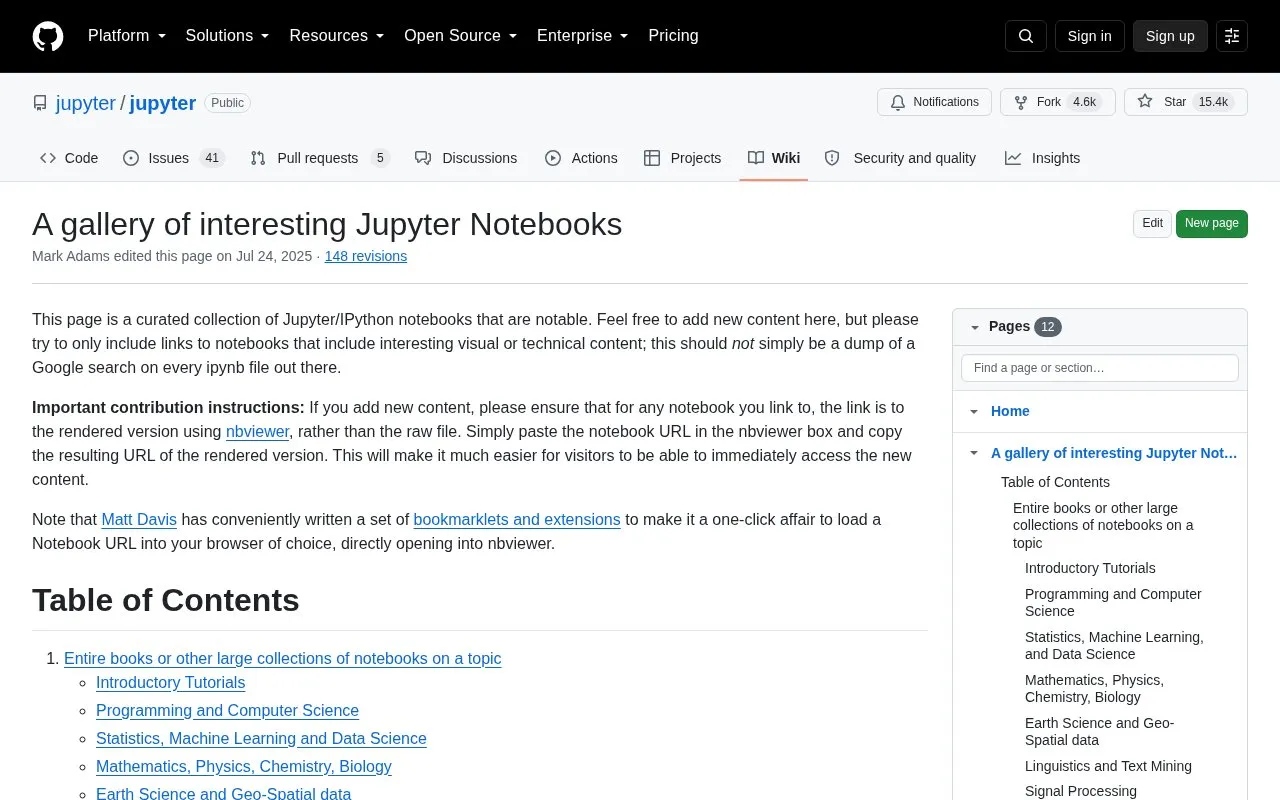Focus the Find a page or section field
Screen dimensions: 1280x800
(1100, 368)
